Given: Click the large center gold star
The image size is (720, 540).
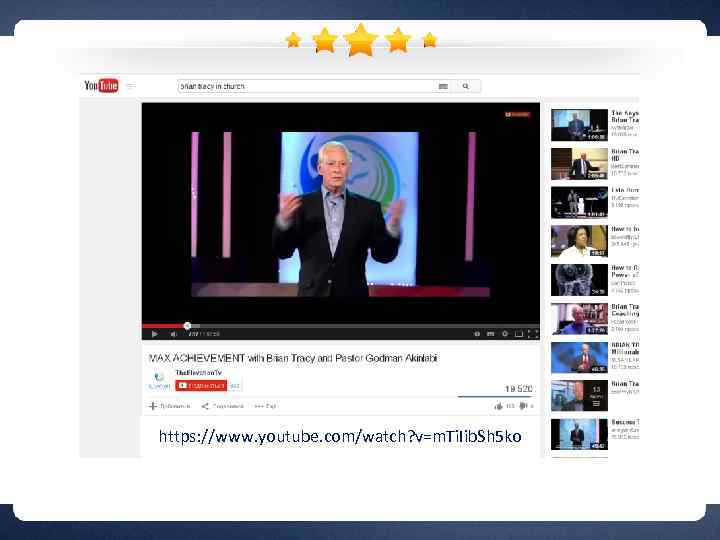Looking at the screenshot, I should point(361,40).
